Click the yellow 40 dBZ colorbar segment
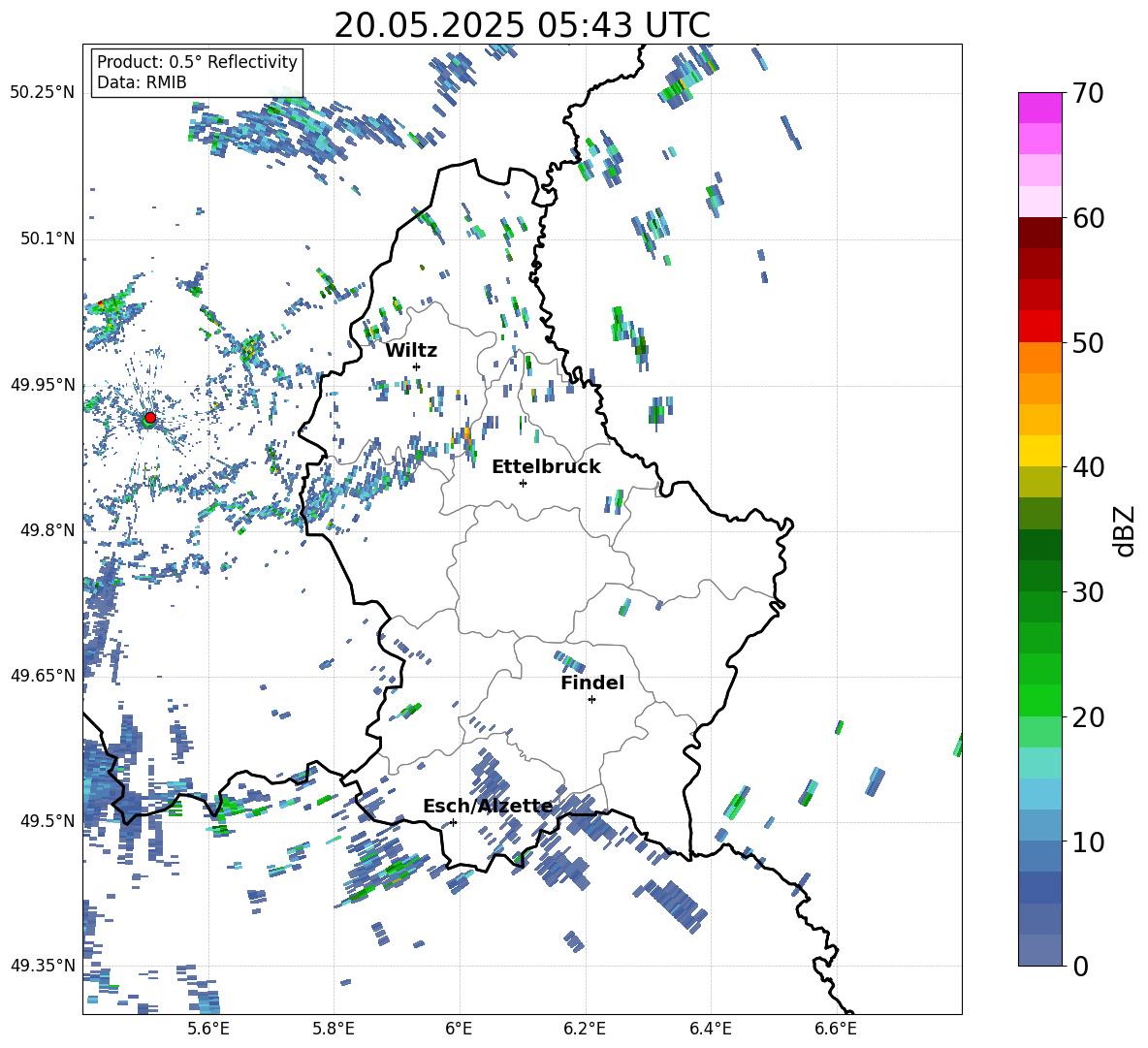This screenshot has width=1148, height=1048. (x=1039, y=451)
